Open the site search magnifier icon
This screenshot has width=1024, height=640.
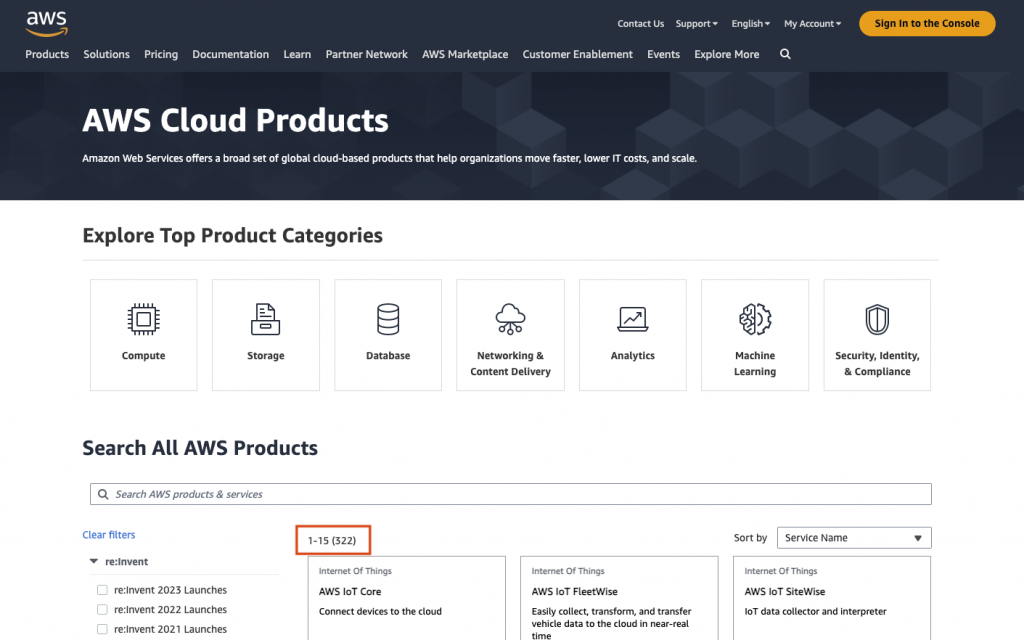(x=785, y=54)
